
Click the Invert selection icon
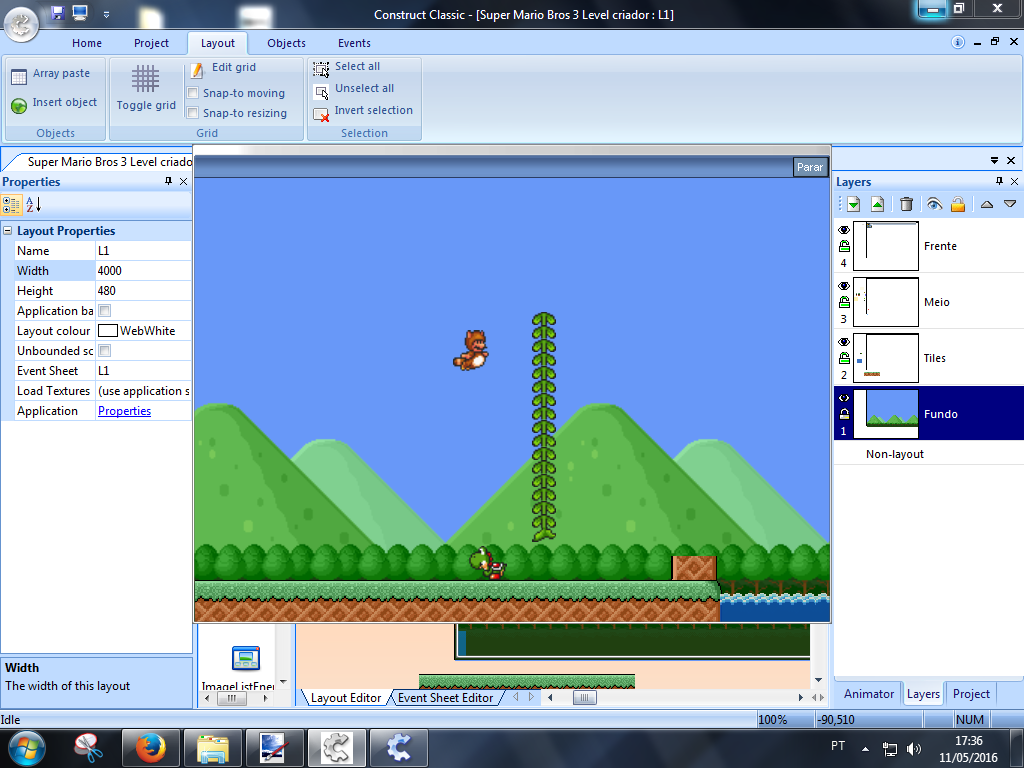pyautogui.click(x=321, y=114)
